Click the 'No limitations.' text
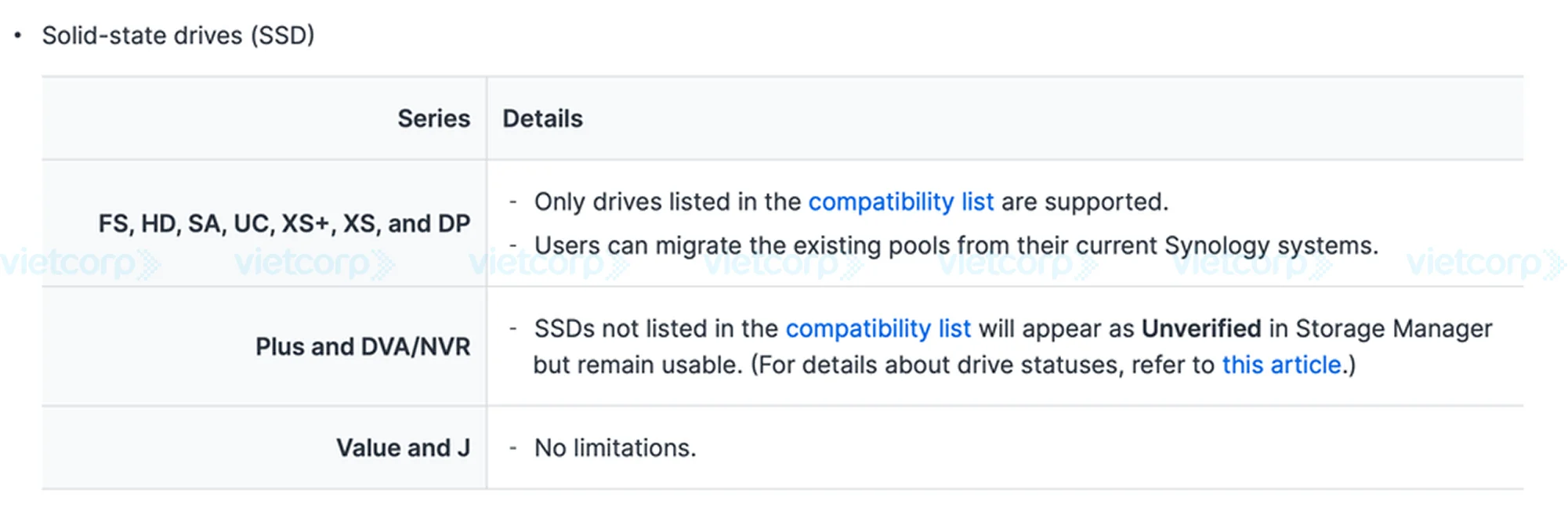The height and width of the screenshot is (529, 1568). [614, 447]
